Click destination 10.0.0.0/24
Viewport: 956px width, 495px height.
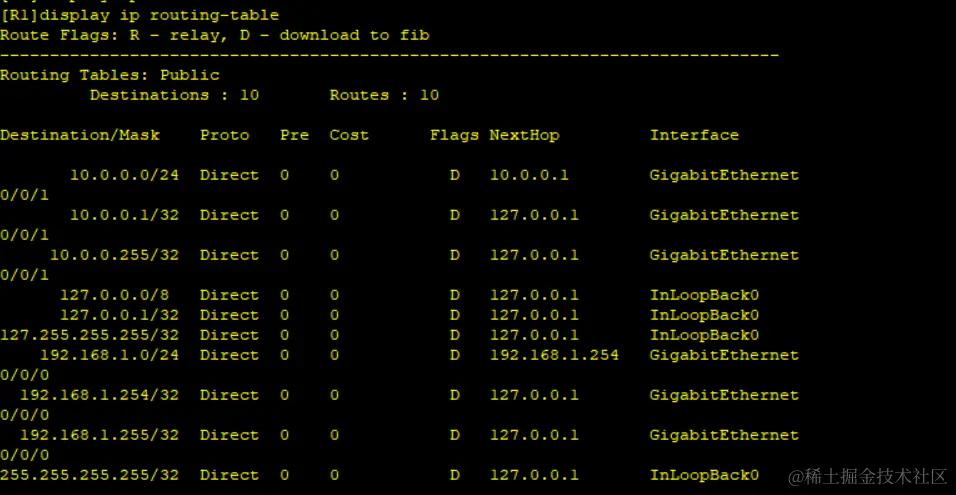coord(124,176)
